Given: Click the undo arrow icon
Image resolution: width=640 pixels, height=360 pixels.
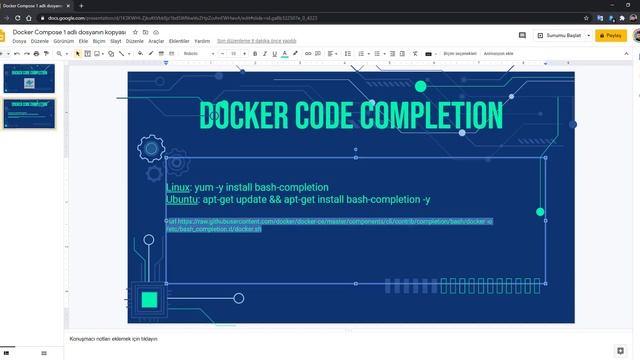Looking at the screenshot, I should pos(17,53).
